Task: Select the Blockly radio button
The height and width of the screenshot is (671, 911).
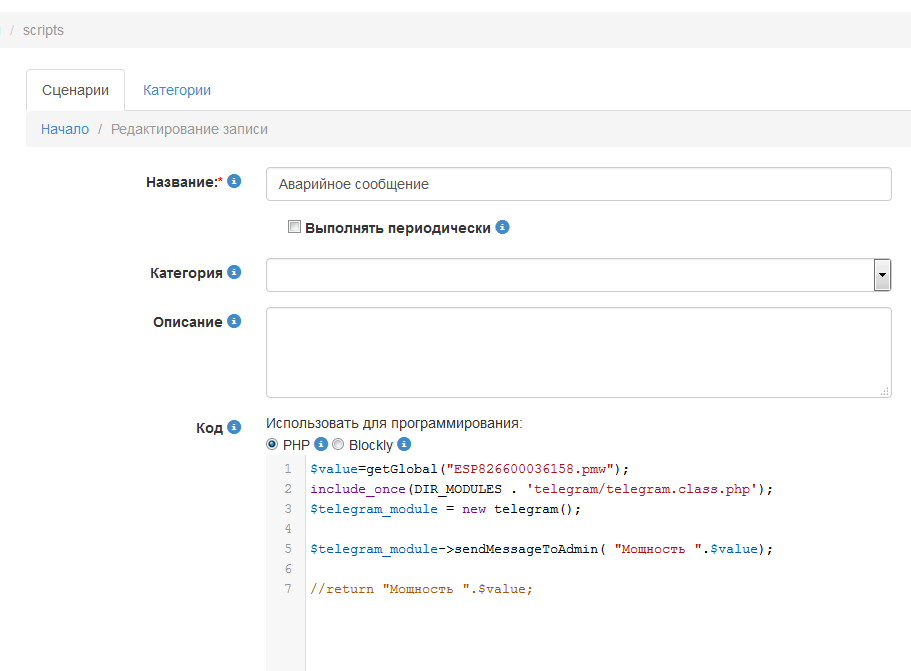Action: click(x=338, y=445)
